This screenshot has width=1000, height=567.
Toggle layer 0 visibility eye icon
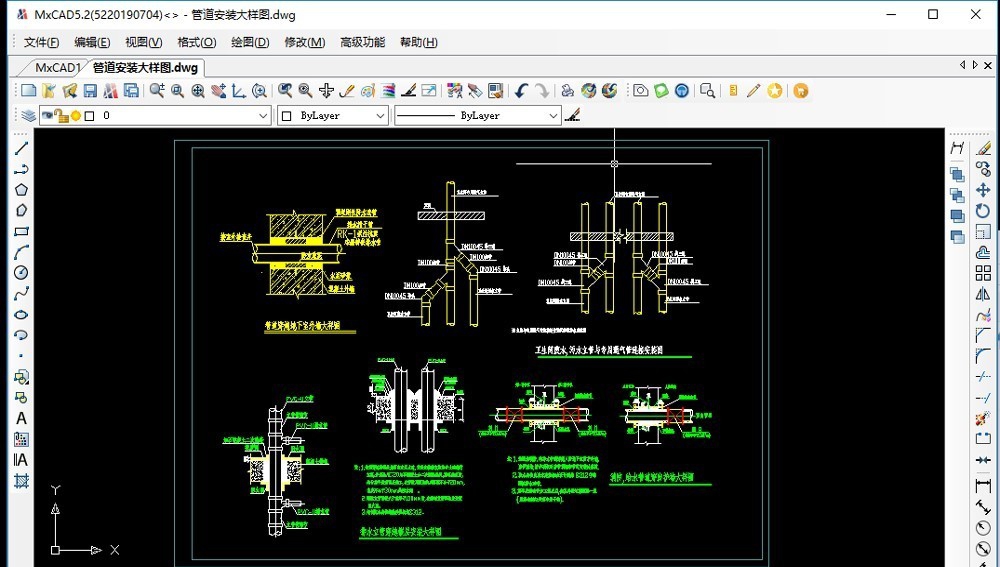46,116
